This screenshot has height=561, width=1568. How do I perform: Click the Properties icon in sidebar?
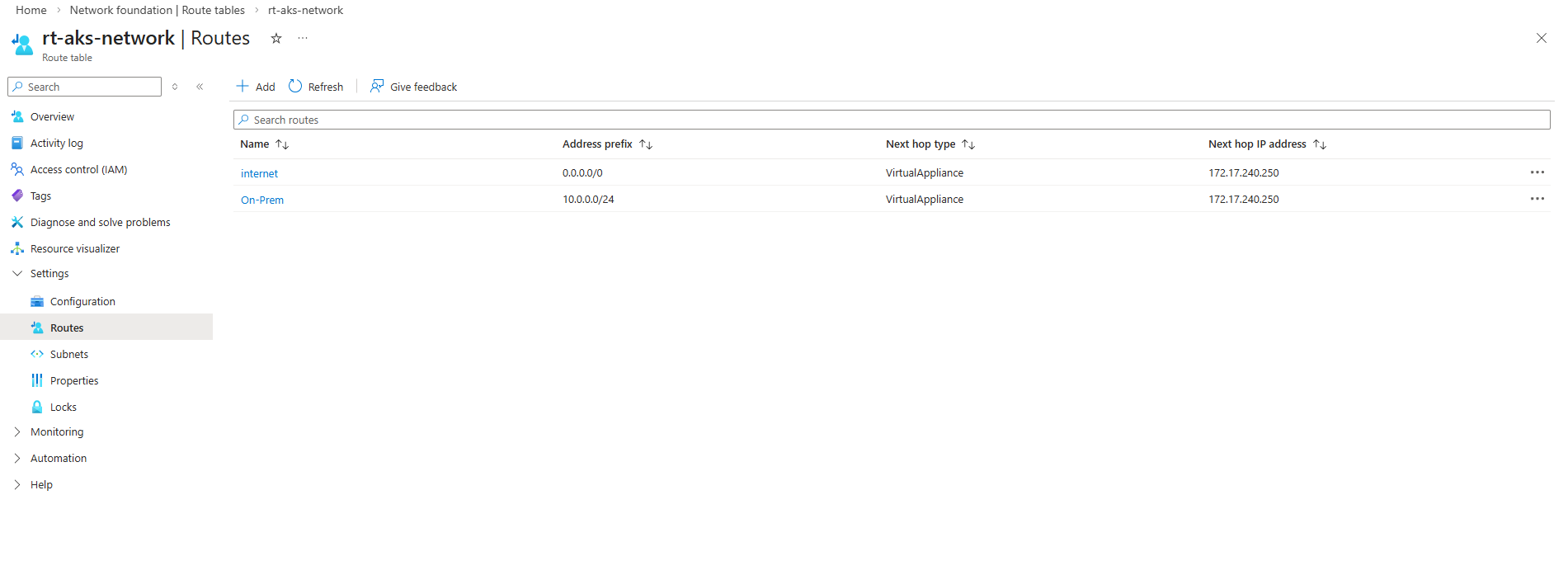(37, 380)
